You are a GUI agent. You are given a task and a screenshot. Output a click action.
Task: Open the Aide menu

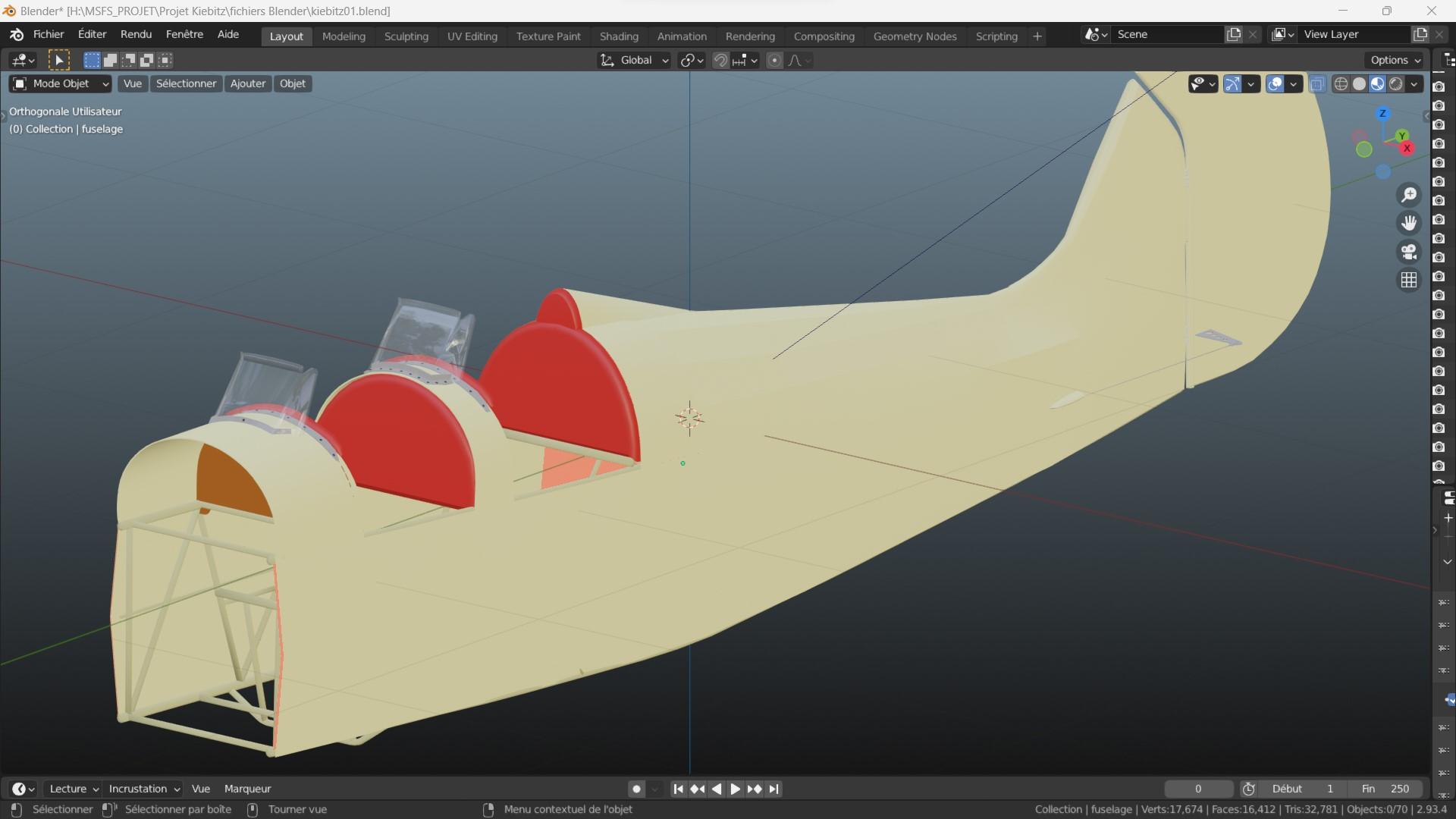228,35
